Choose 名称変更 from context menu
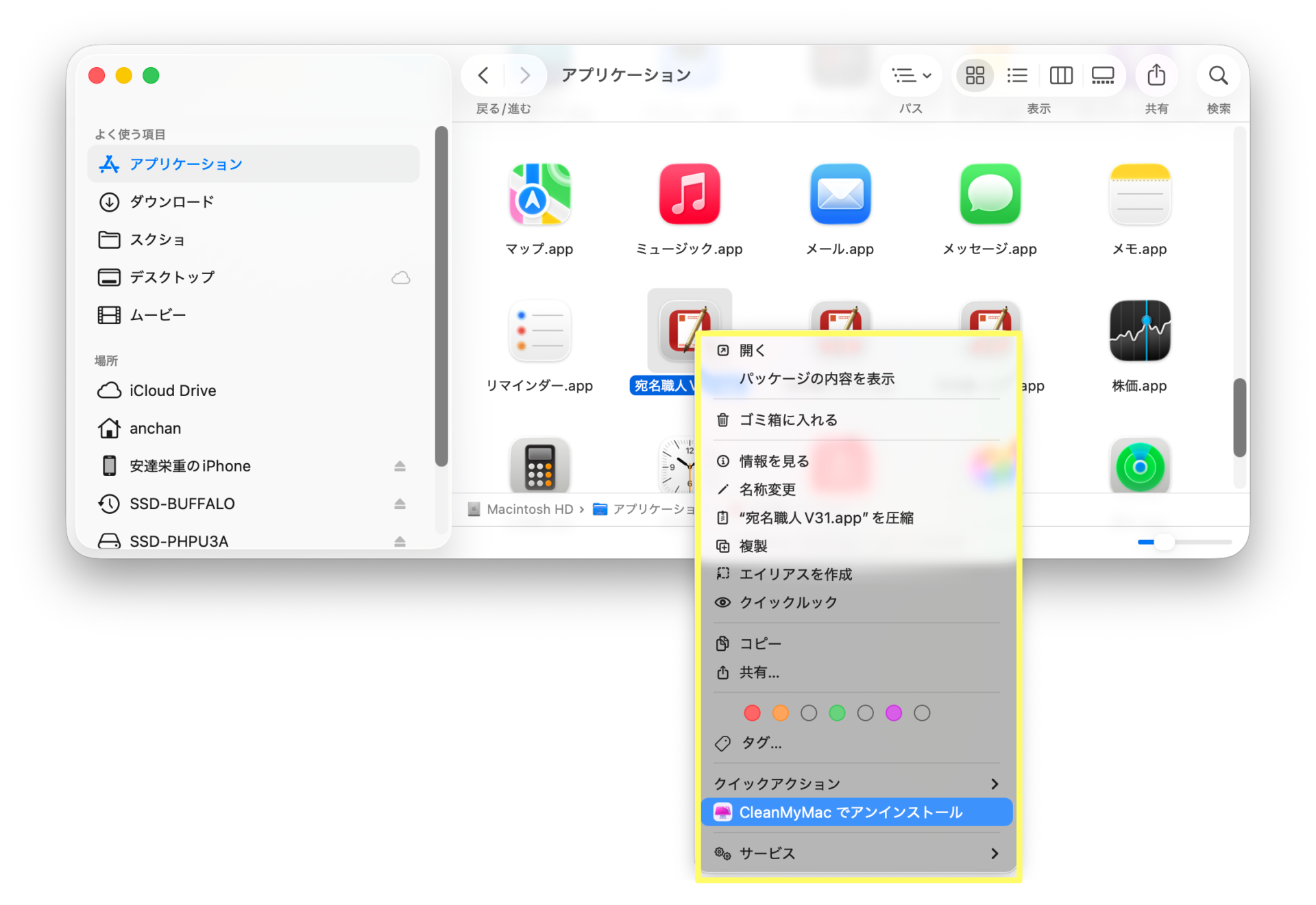1316x905 pixels. pos(857,489)
